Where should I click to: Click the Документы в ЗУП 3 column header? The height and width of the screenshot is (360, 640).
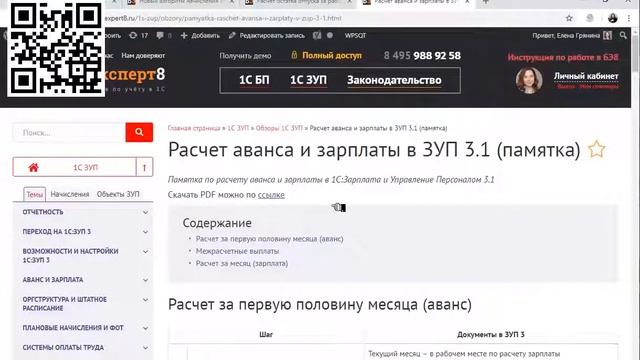coord(491,334)
